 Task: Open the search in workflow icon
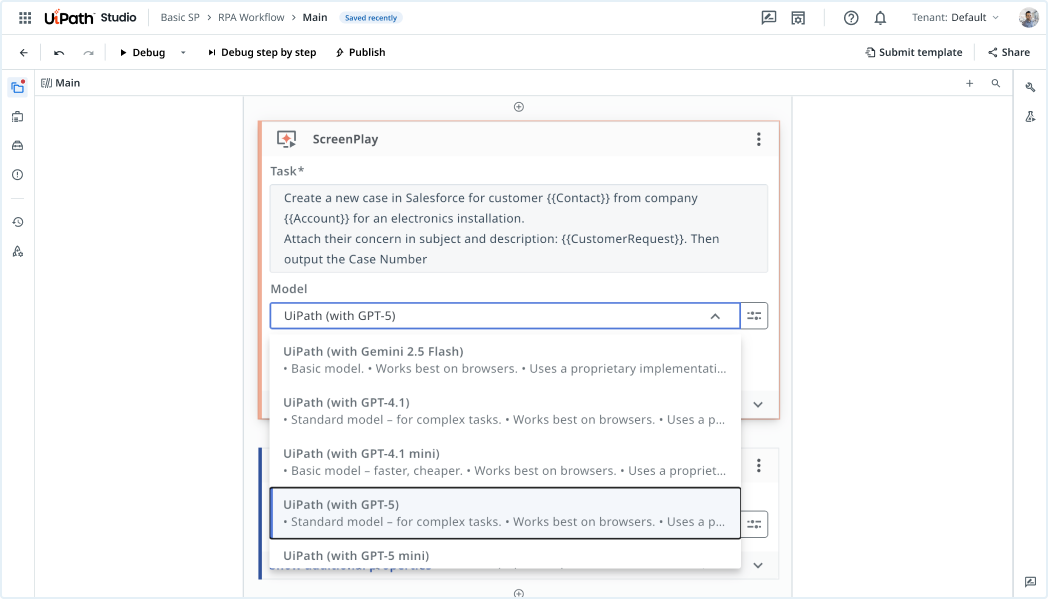(x=996, y=84)
